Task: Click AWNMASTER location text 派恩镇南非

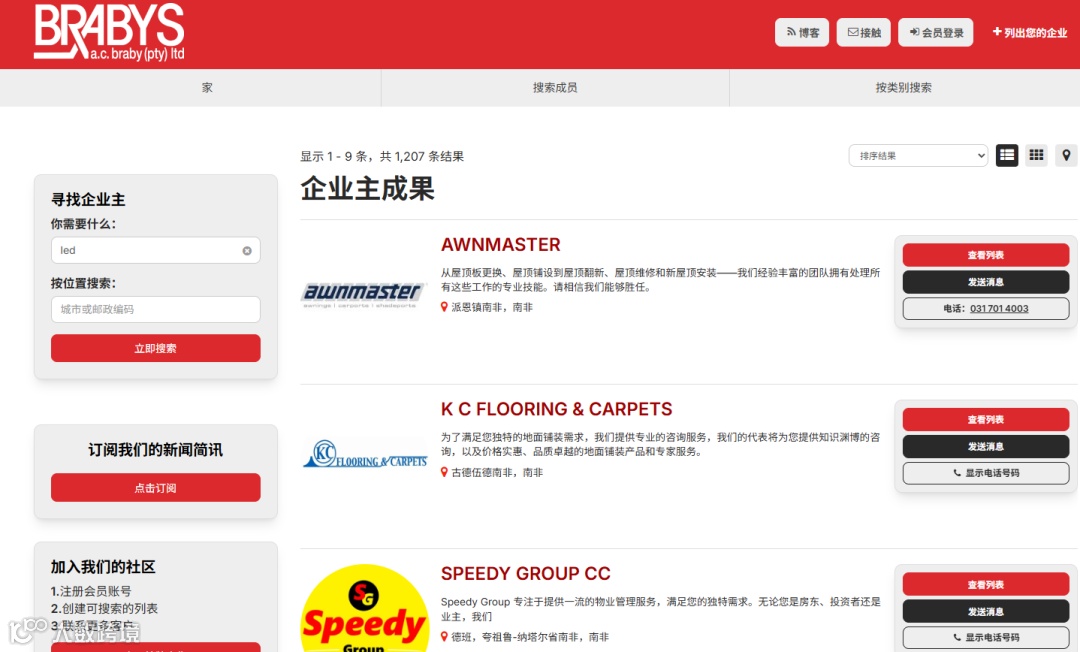Action: (x=492, y=307)
